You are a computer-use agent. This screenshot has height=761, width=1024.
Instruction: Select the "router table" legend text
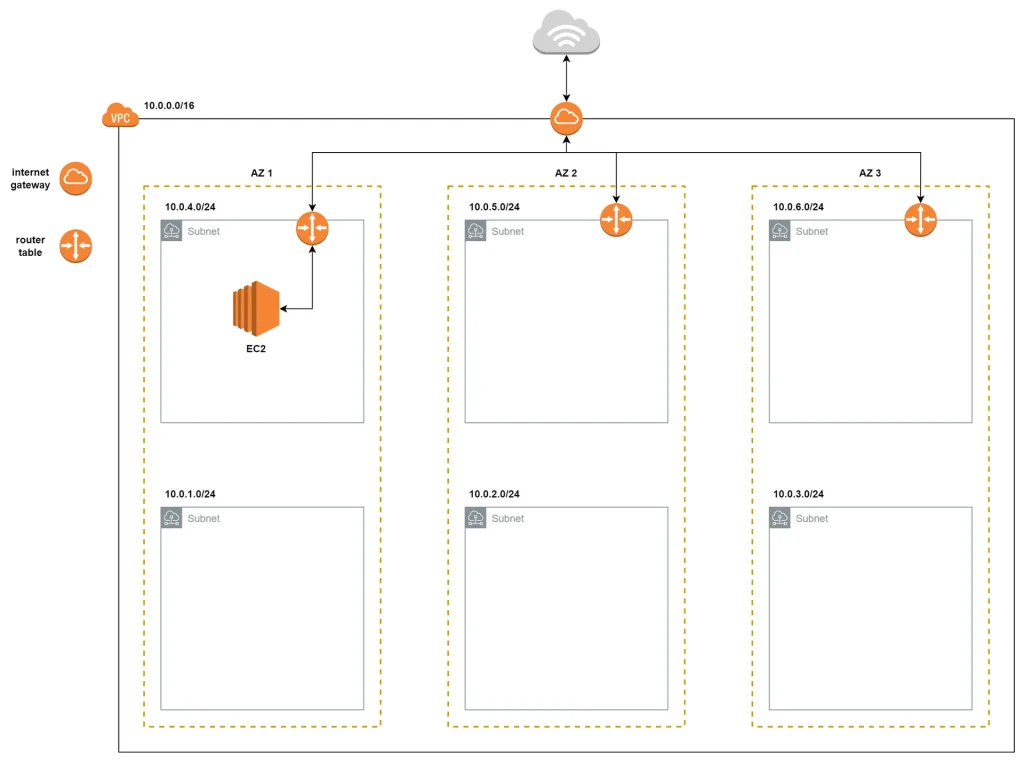tap(30, 246)
